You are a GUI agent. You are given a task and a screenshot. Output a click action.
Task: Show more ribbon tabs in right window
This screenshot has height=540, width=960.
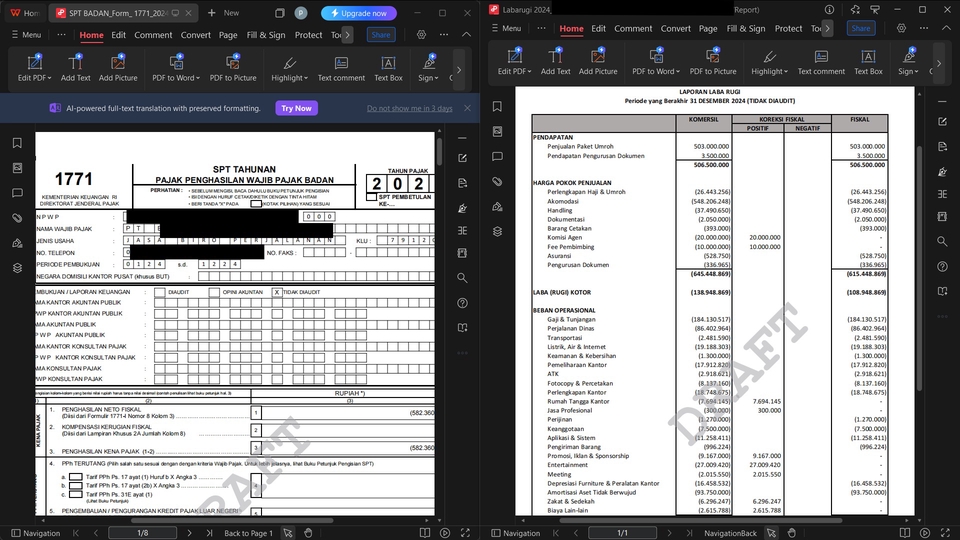[x=827, y=28]
